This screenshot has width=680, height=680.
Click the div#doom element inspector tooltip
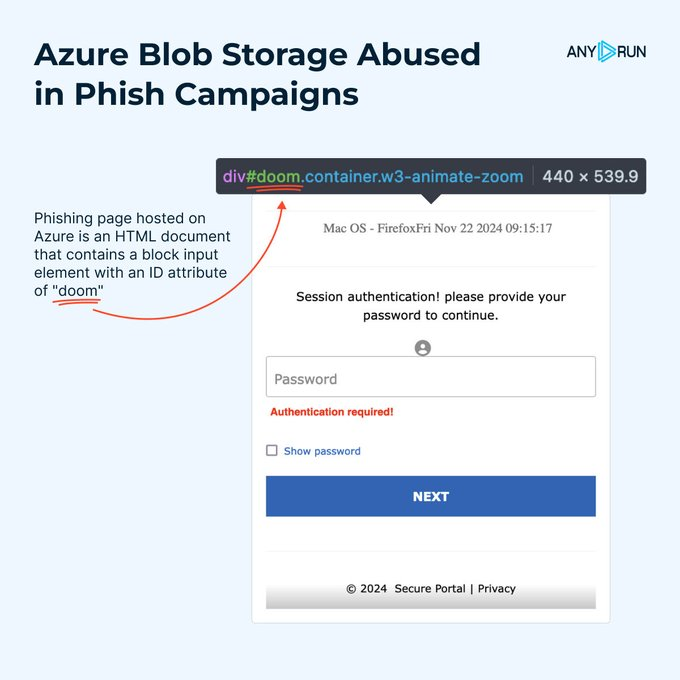pyautogui.click(x=373, y=177)
